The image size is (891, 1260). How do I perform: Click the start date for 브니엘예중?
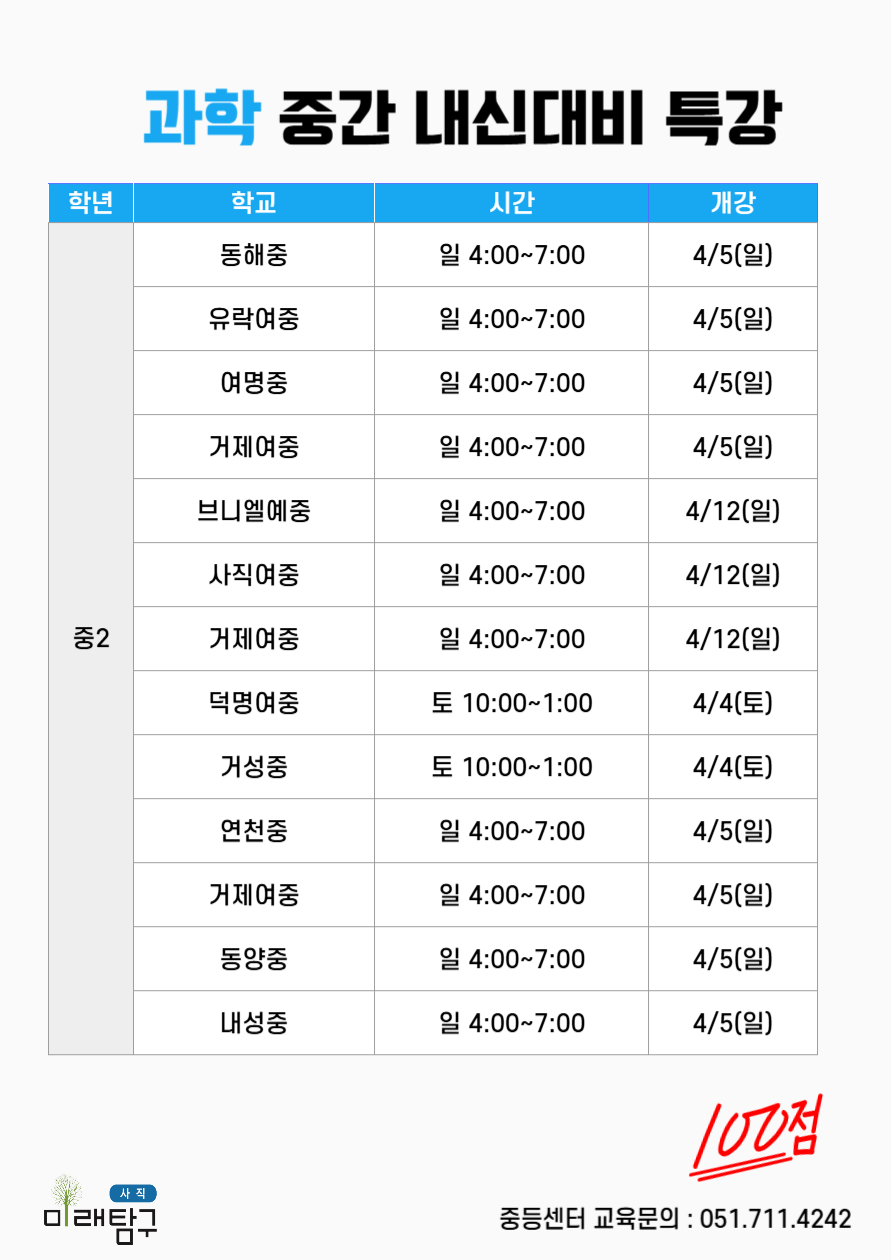point(733,511)
